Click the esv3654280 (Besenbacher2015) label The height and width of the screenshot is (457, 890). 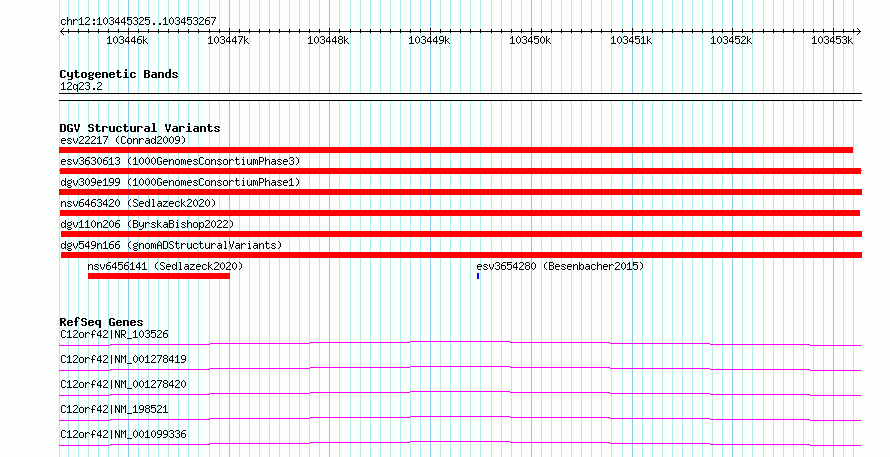pos(560,266)
